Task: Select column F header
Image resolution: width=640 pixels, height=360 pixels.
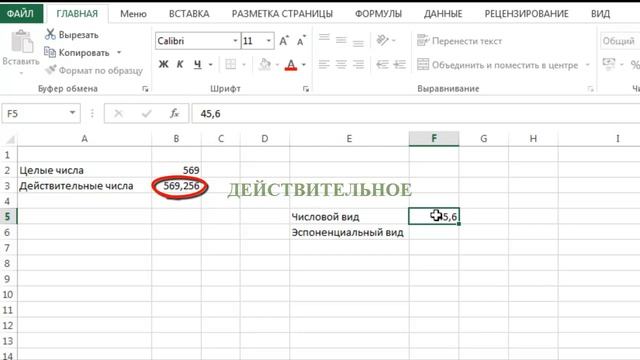Action: [434, 139]
